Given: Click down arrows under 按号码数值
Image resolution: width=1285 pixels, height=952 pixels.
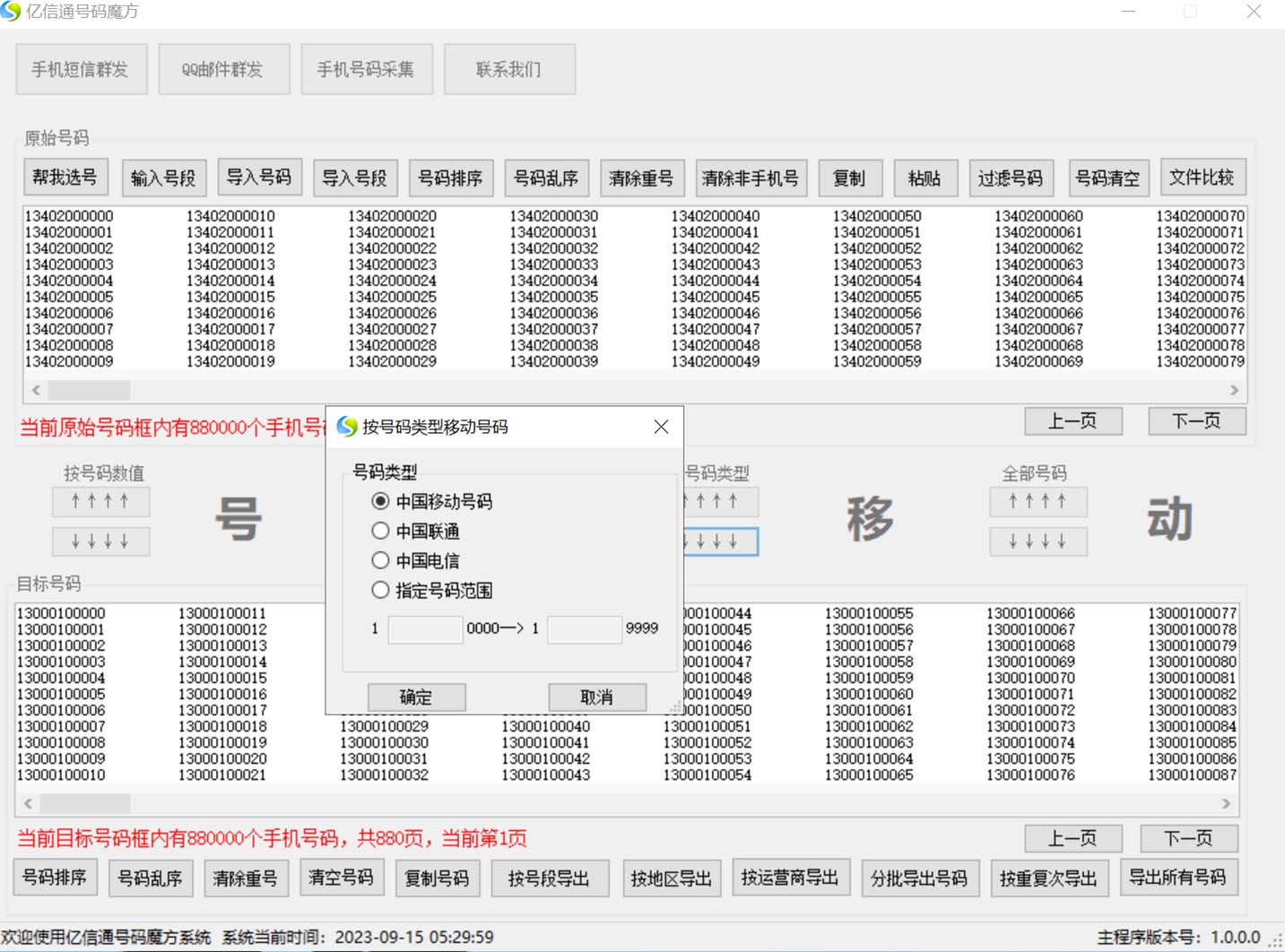Looking at the screenshot, I should [x=100, y=541].
